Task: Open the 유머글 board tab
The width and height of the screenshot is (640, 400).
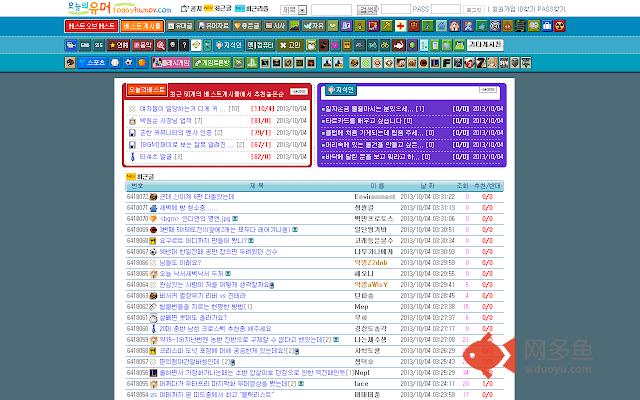Action: [x=180, y=26]
